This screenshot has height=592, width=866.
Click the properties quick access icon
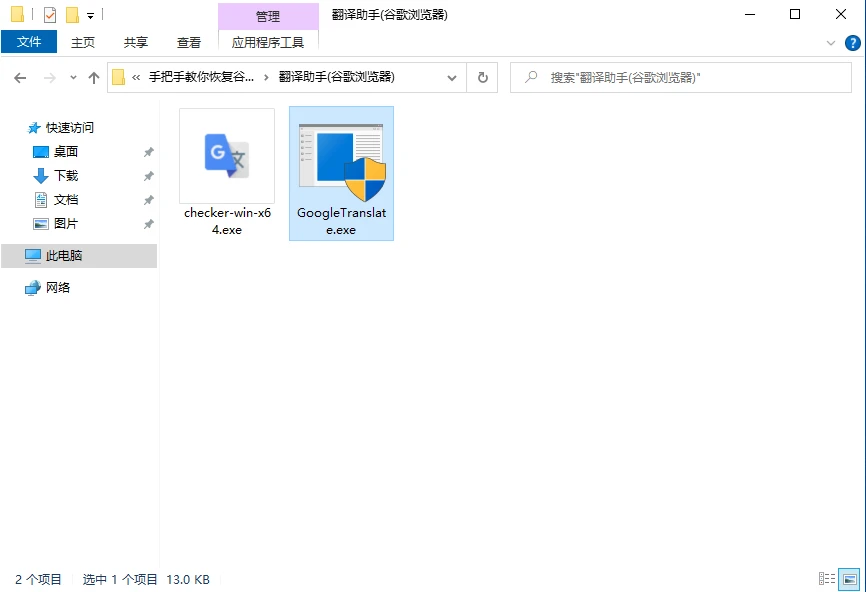pos(50,15)
